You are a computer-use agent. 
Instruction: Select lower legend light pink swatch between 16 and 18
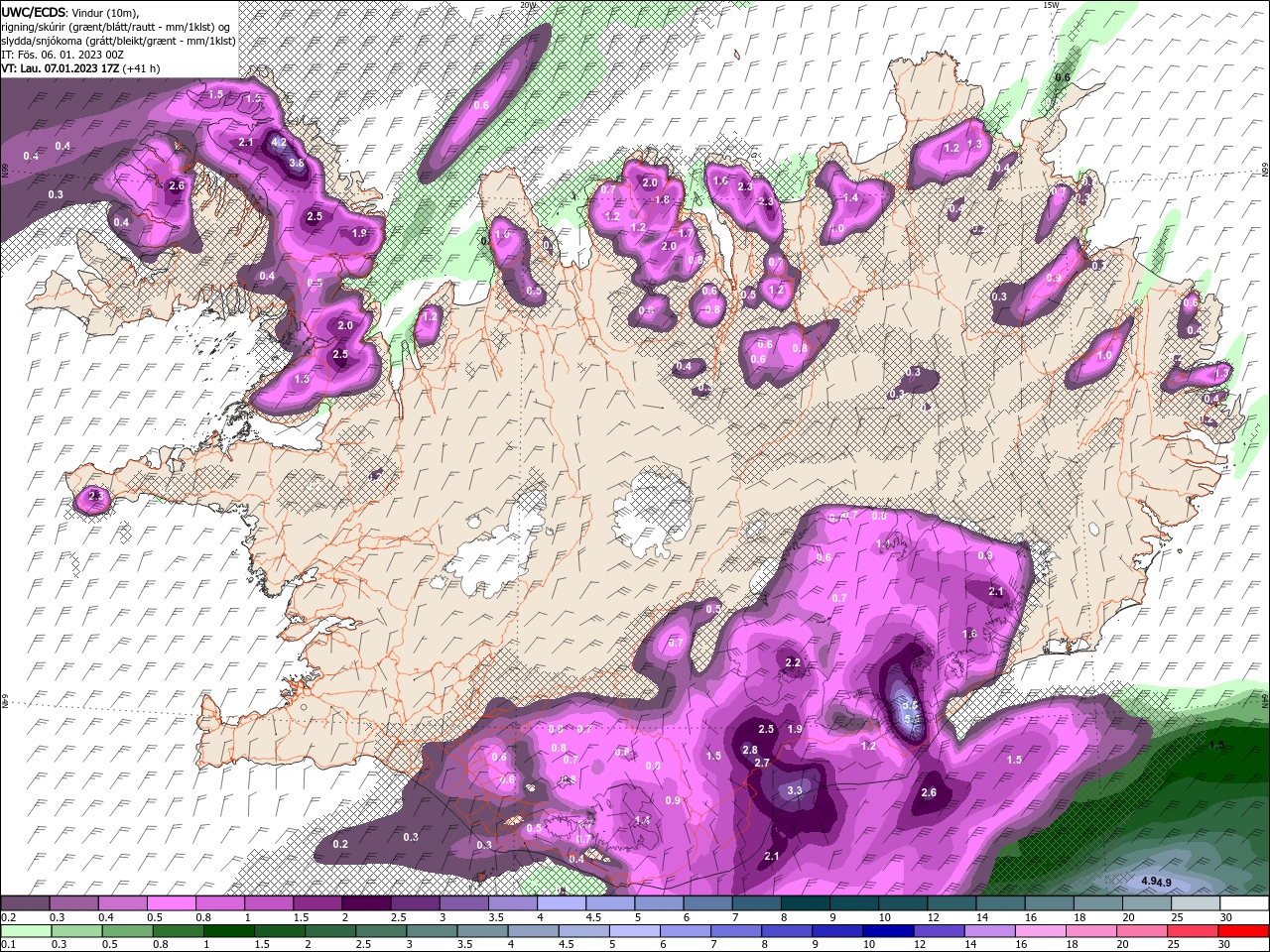pyautogui.click(x=1041, y=930)
